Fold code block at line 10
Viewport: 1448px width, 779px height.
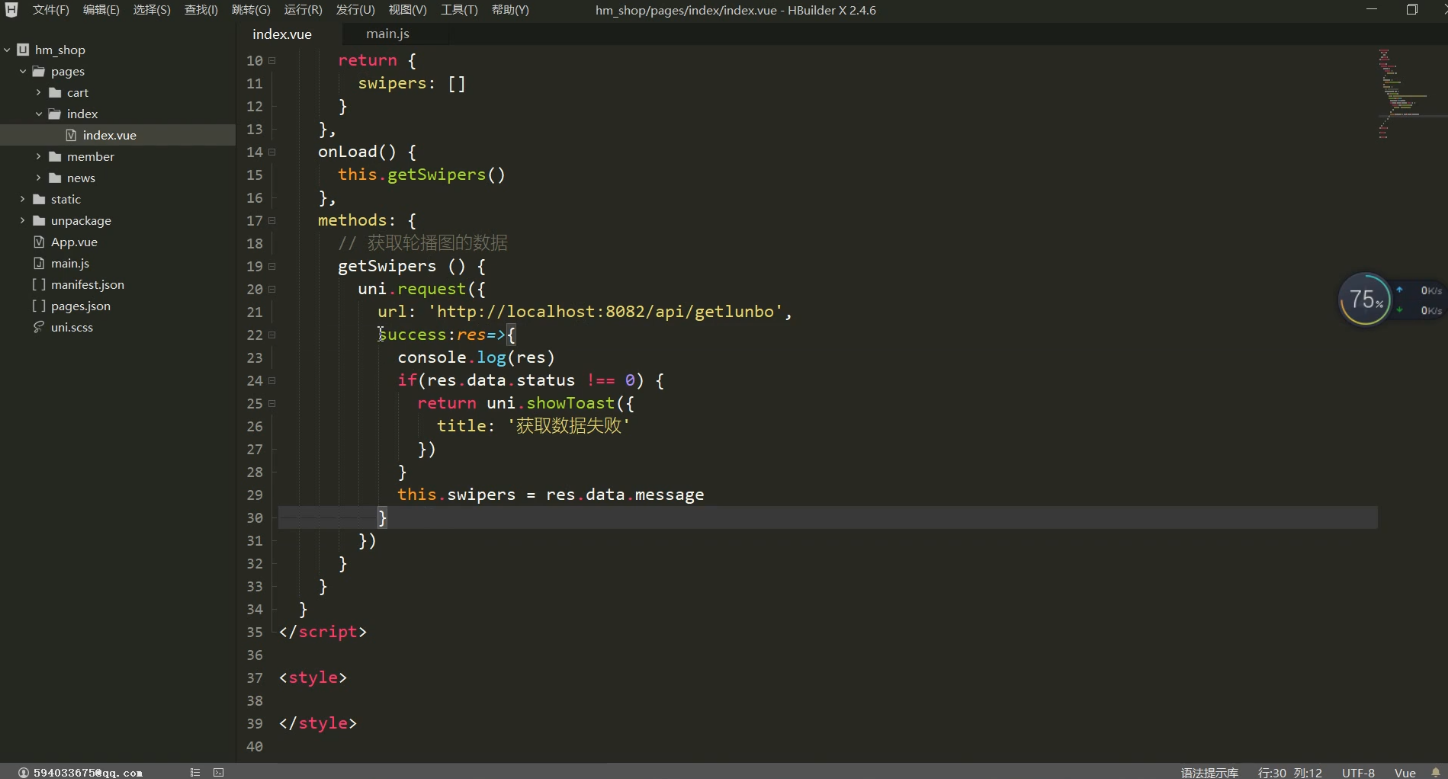271,60
